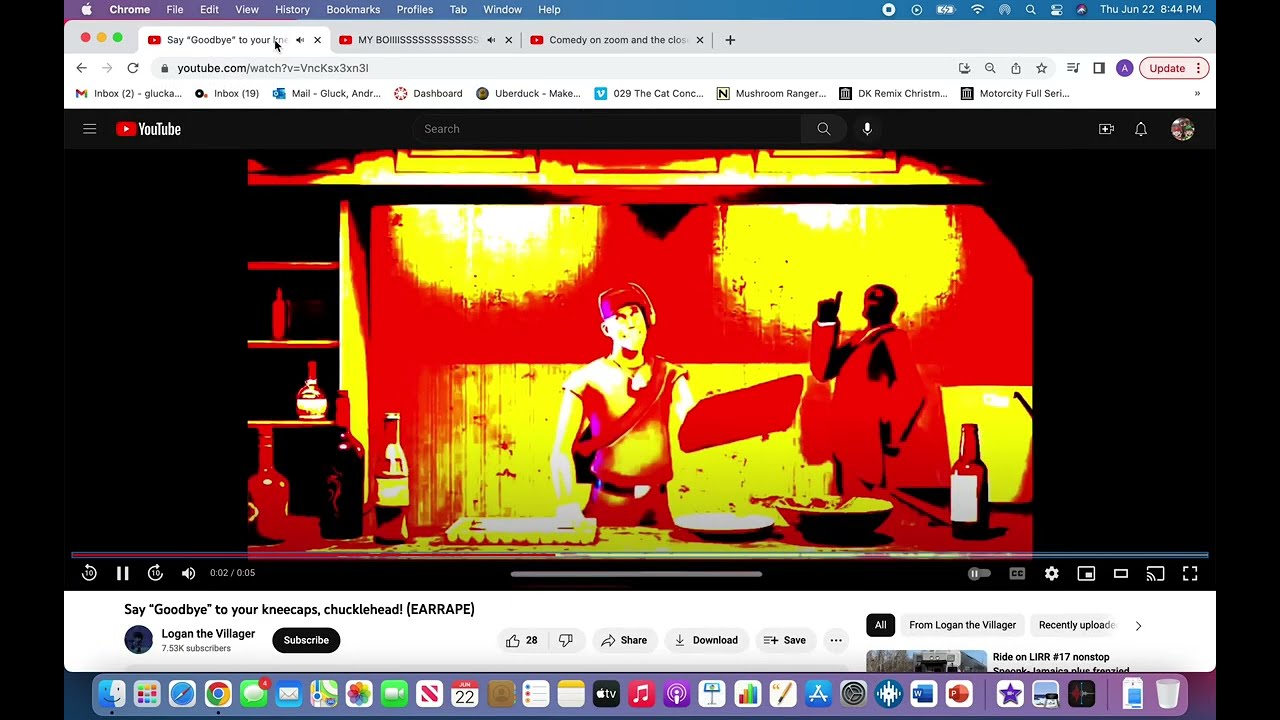This screenshot has width=1280, height=720.
Task: Share this video
Action: click(624, 640)
